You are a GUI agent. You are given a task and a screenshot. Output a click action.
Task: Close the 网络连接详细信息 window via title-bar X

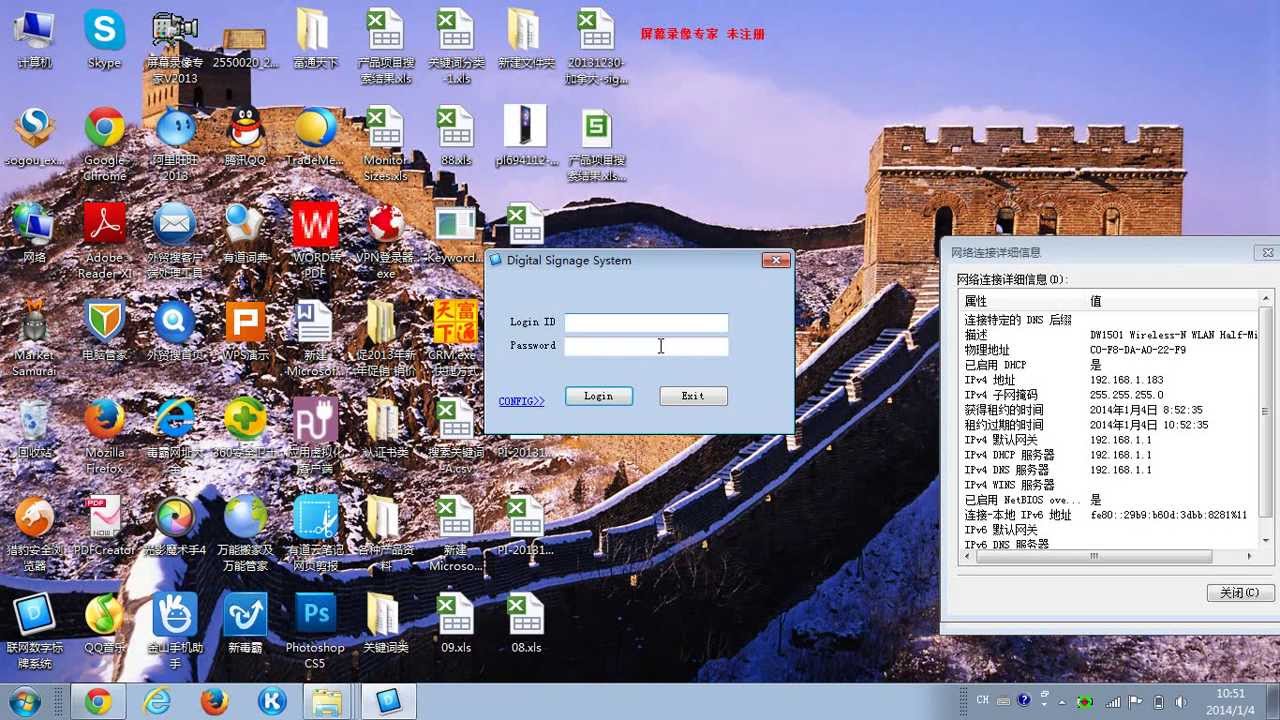pyautogui.click(x=1268, y=252)
